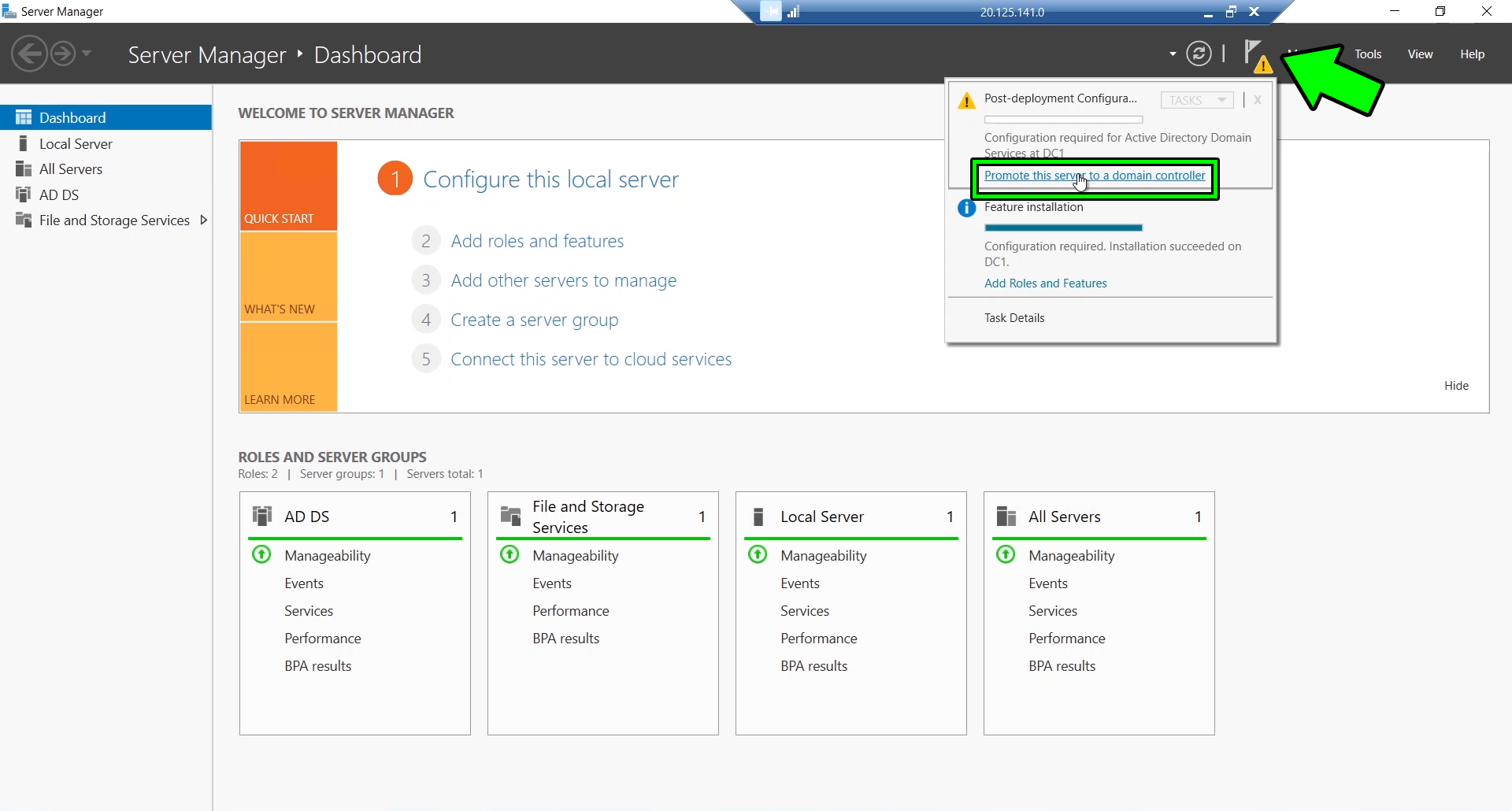The height and width of the screenshot is (811, 1512).
Task: Open the TASKS dropdown in notifications panel
Action: (1196, 100)
